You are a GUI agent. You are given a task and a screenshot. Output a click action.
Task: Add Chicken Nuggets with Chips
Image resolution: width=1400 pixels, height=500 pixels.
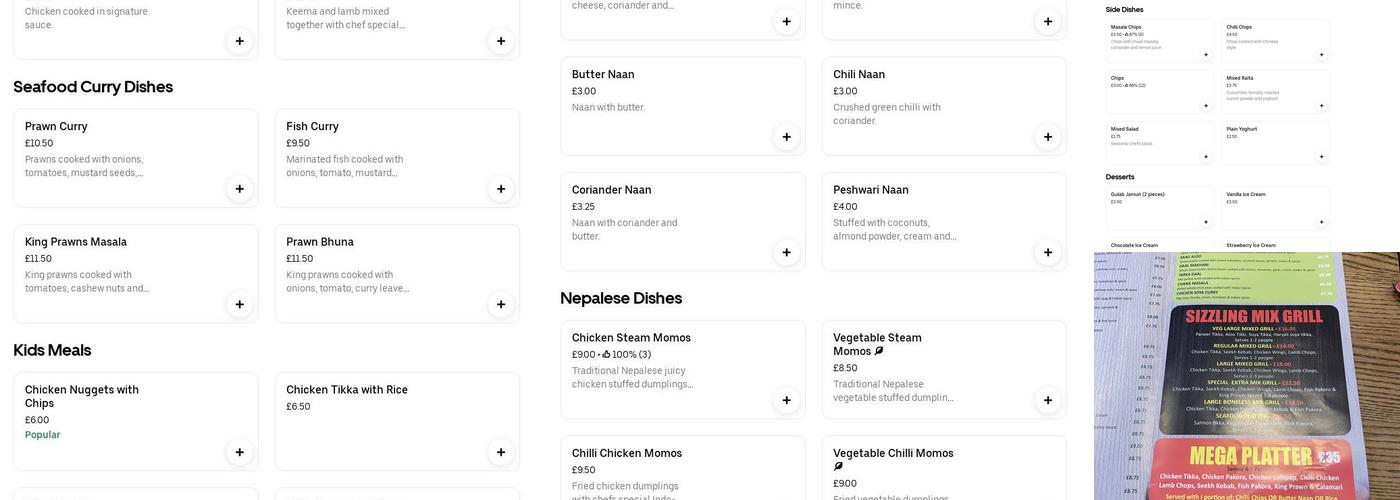239,452
